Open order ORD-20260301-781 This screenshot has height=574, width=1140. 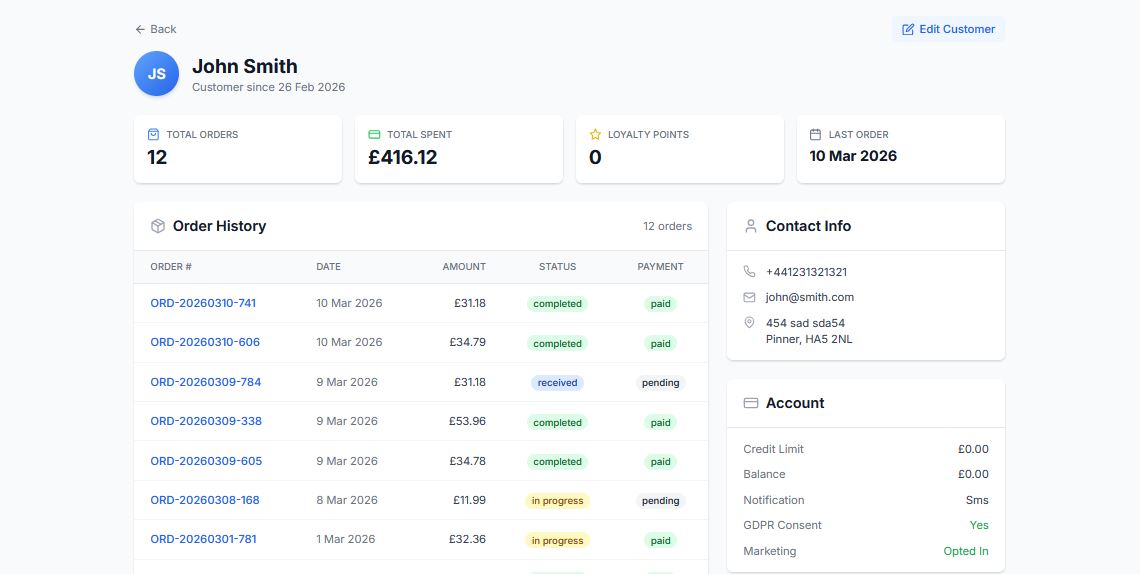tap(203, 539)
